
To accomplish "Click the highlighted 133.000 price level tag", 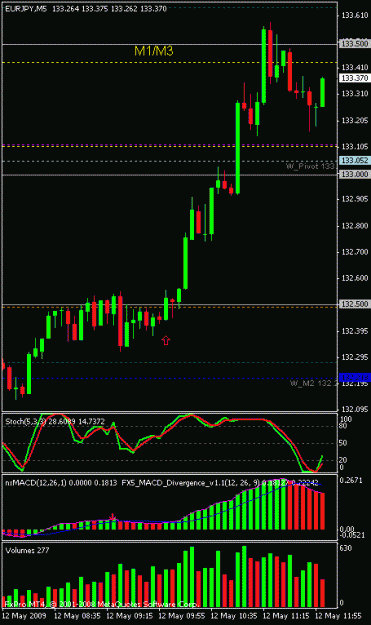I will point(354,174).
